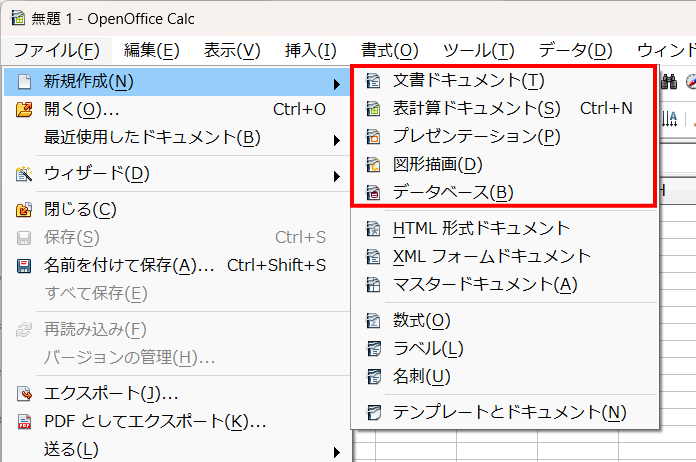Image resolution: width=696 pixels, height=462 pixels.
Task: Click the export icon beside エクスポート
Action: pyautogui.click(x=24, y=394)
